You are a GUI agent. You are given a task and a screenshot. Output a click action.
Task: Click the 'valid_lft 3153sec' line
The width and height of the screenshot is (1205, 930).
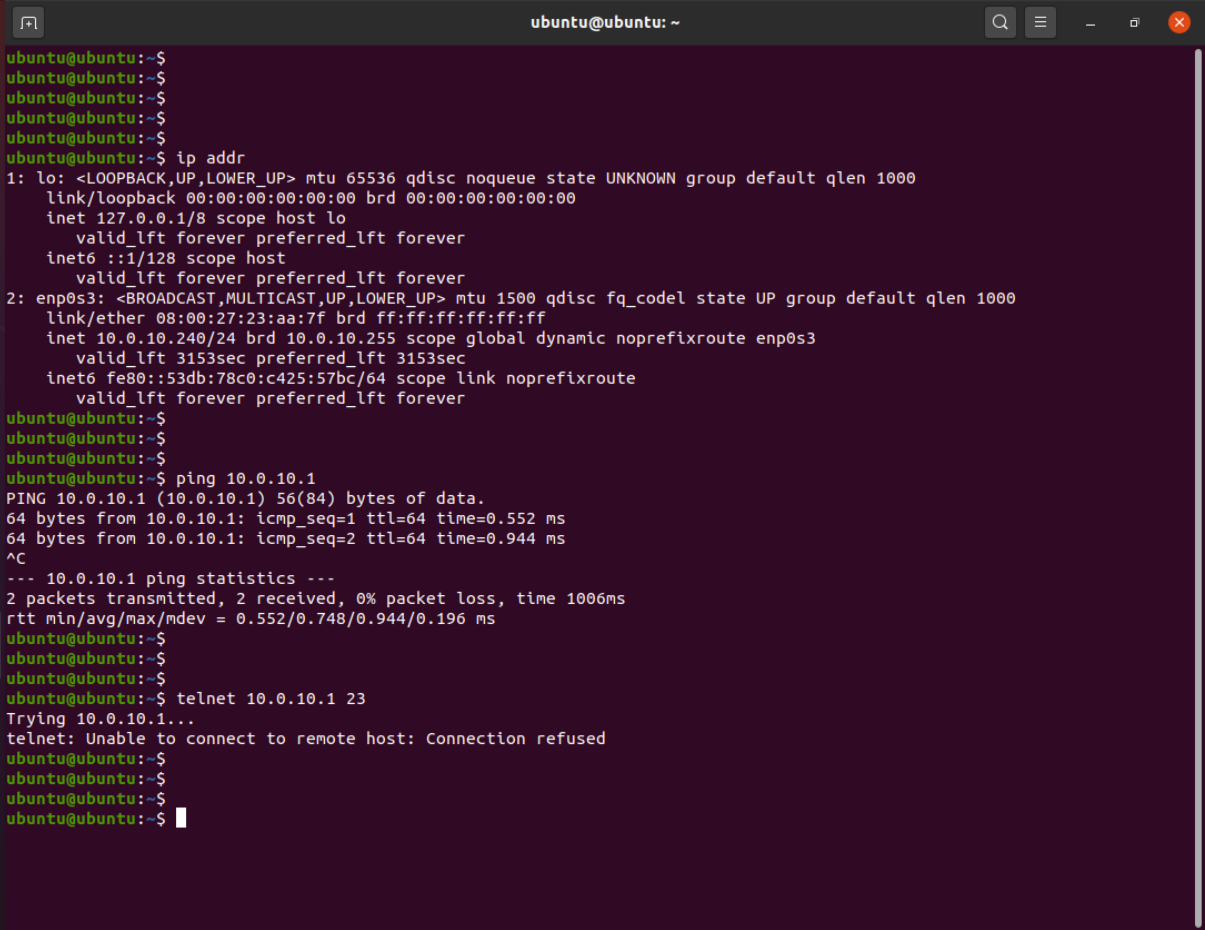click(x=271, y=358)
